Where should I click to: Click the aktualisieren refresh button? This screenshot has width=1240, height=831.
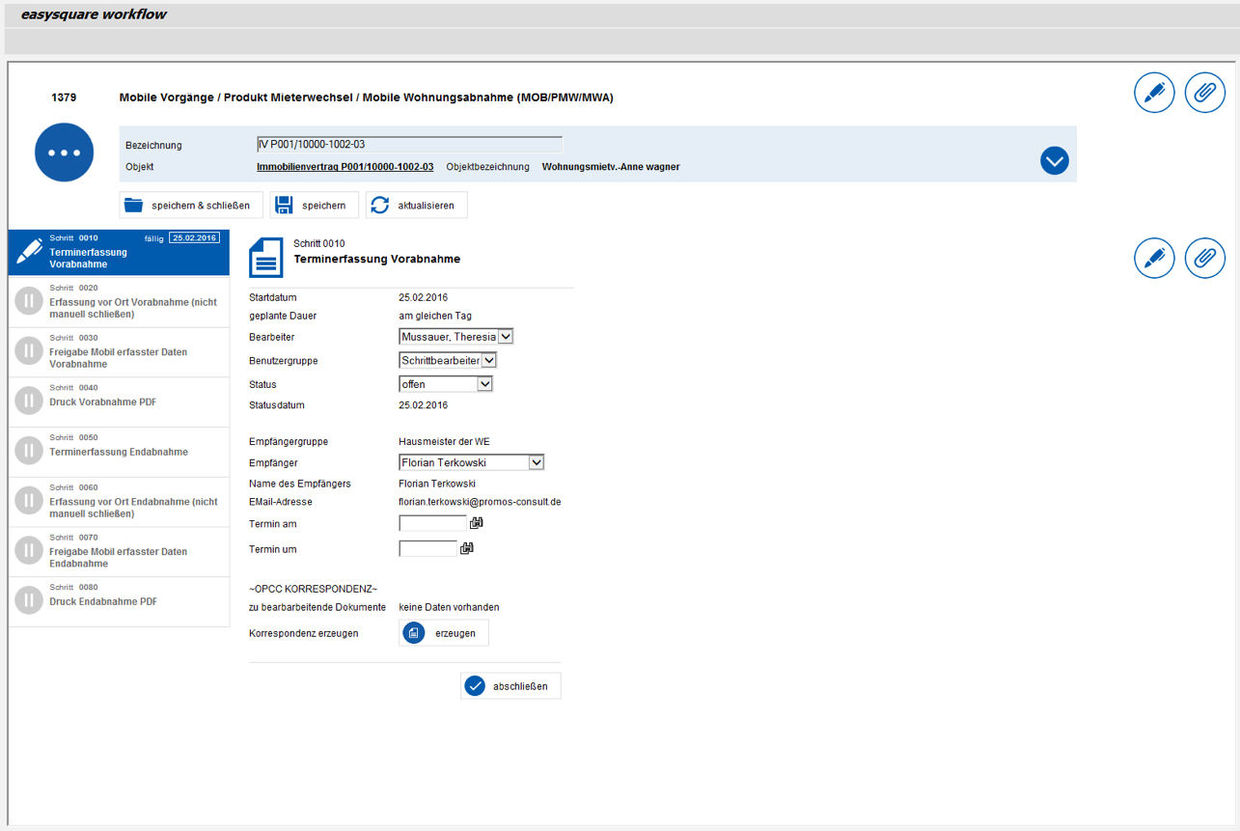(x=416, y=205)
